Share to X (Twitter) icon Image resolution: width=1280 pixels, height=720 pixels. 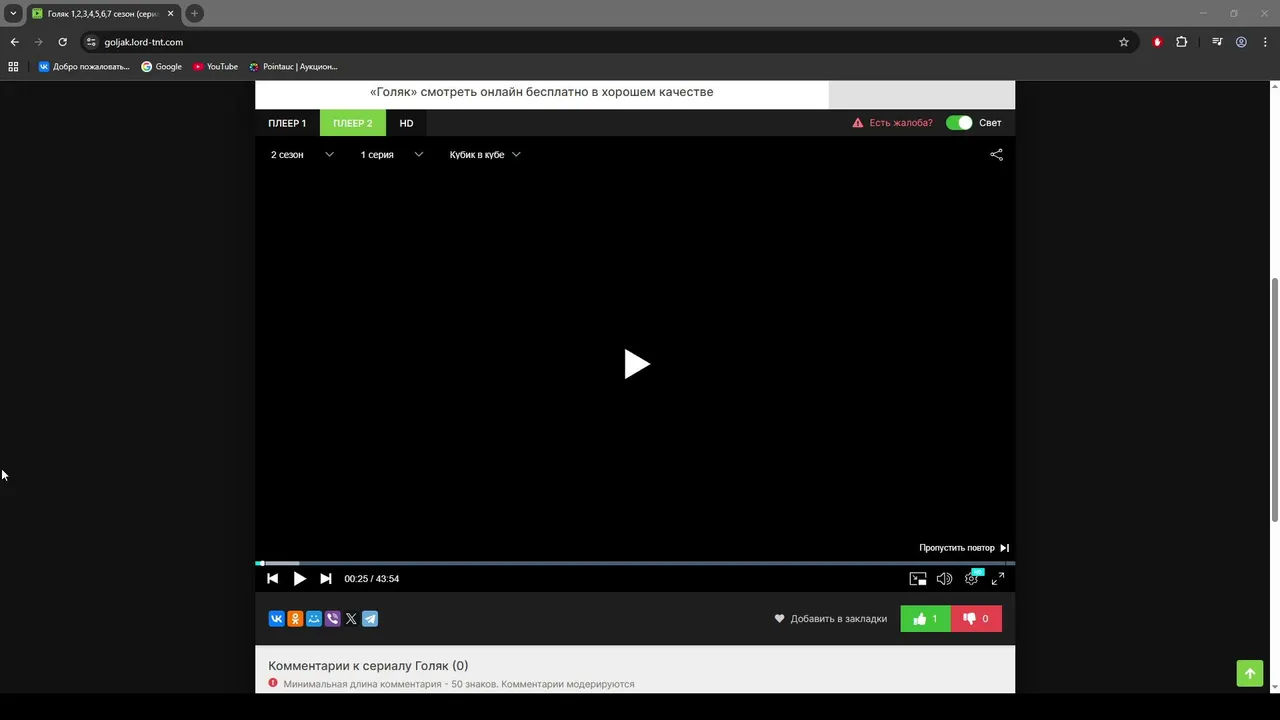pyautogui.click(x=351, y=619)
